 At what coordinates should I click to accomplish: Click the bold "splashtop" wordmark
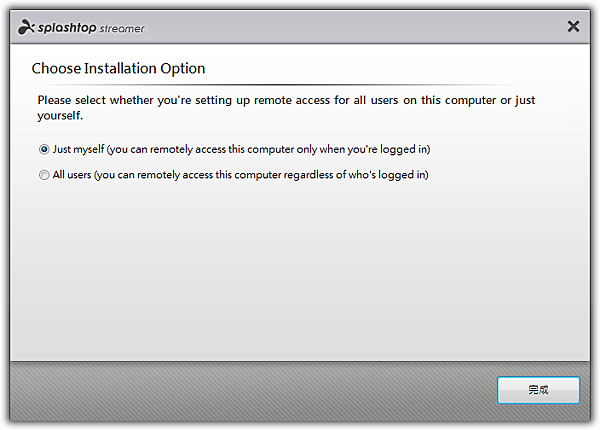tap(67, 28)
